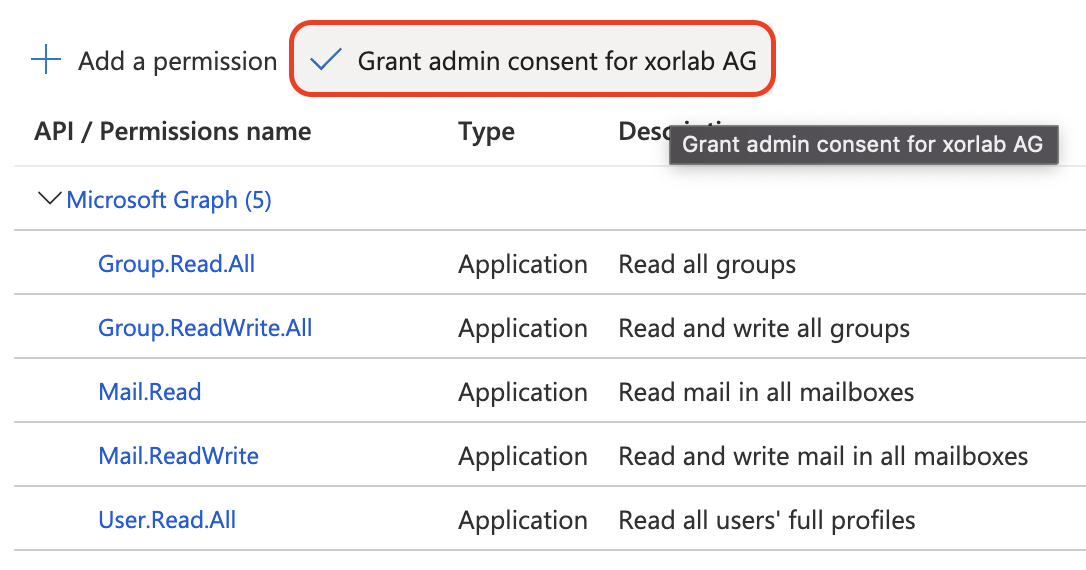Click the 'Read all groups' description
Image resolution: width=1086 pixels, height=570 pixels.
pos(707,265)
